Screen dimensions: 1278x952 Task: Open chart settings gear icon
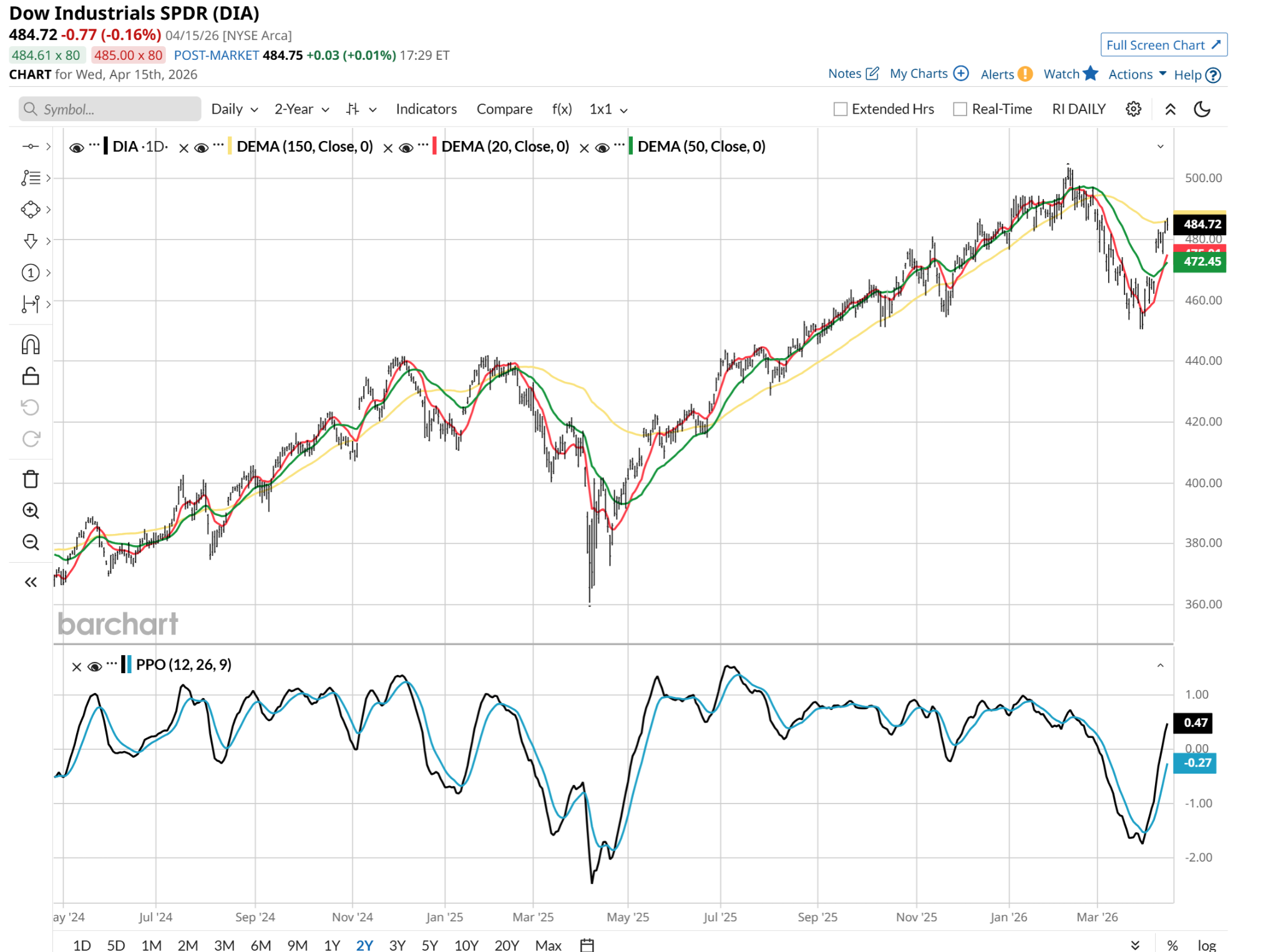point(1133,109)
